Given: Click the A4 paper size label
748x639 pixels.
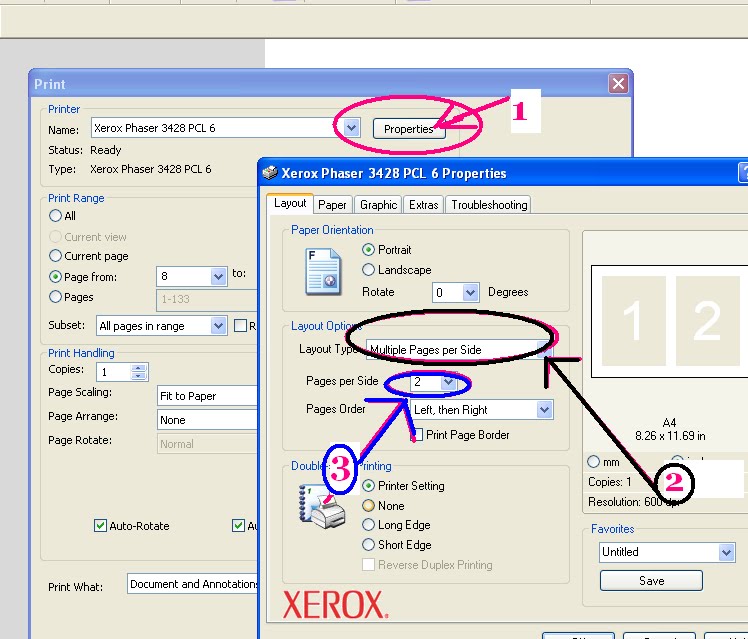Looking at the screenshot, I should point(669,423).
